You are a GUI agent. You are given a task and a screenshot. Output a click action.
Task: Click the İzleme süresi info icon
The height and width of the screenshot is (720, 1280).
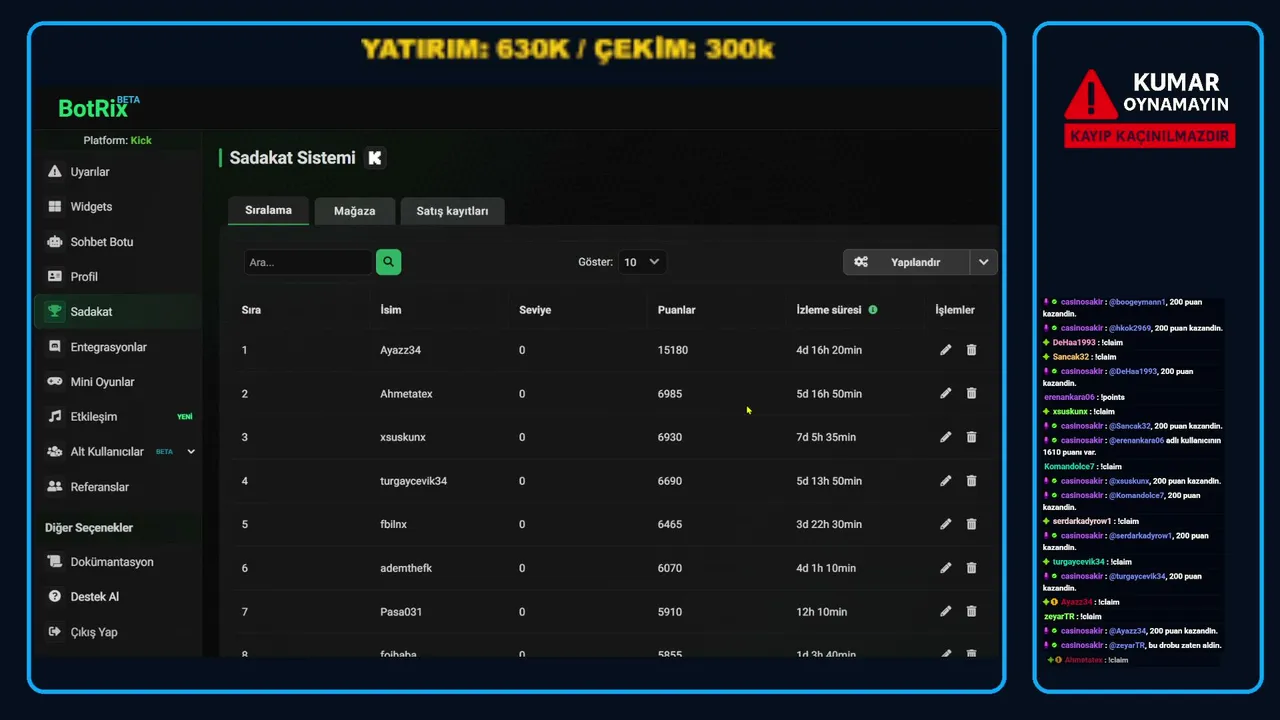coord(873,310)
